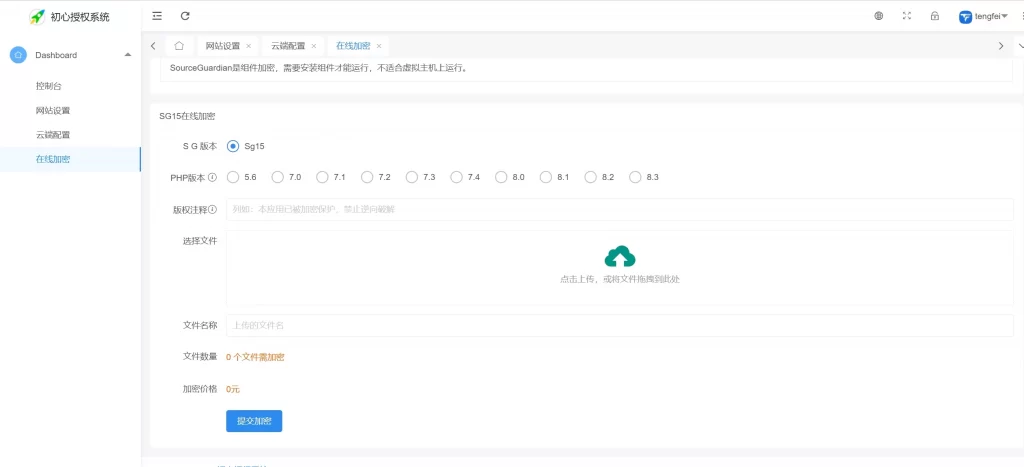Select PHP version 7.1
Screen dimensions: 1024x467
click(x=322, y=177)
